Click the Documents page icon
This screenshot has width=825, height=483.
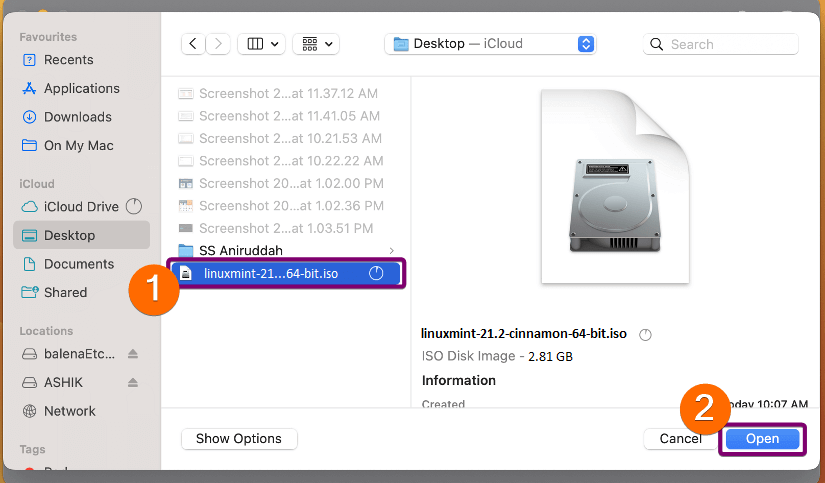tap(29, 264)
